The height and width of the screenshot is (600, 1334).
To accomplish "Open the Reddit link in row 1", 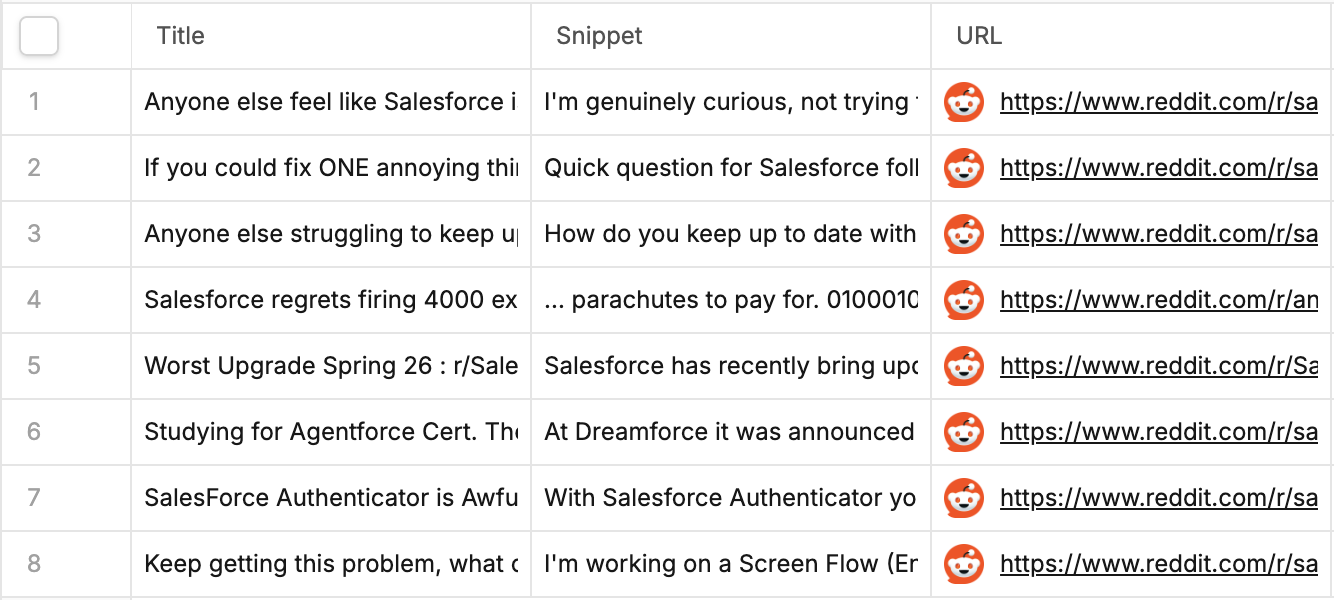I will tap(1158, 102).
